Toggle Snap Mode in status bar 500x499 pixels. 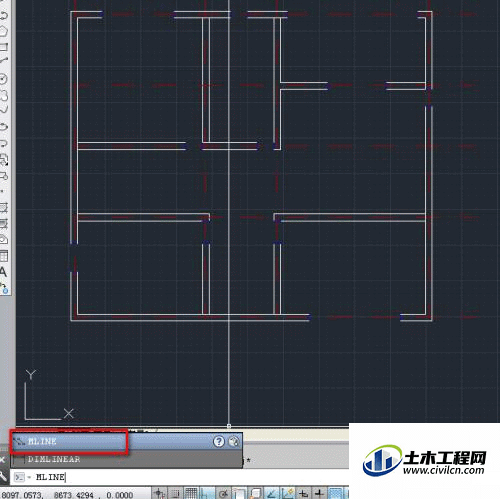pyautogui.click(x=176, y=493)
